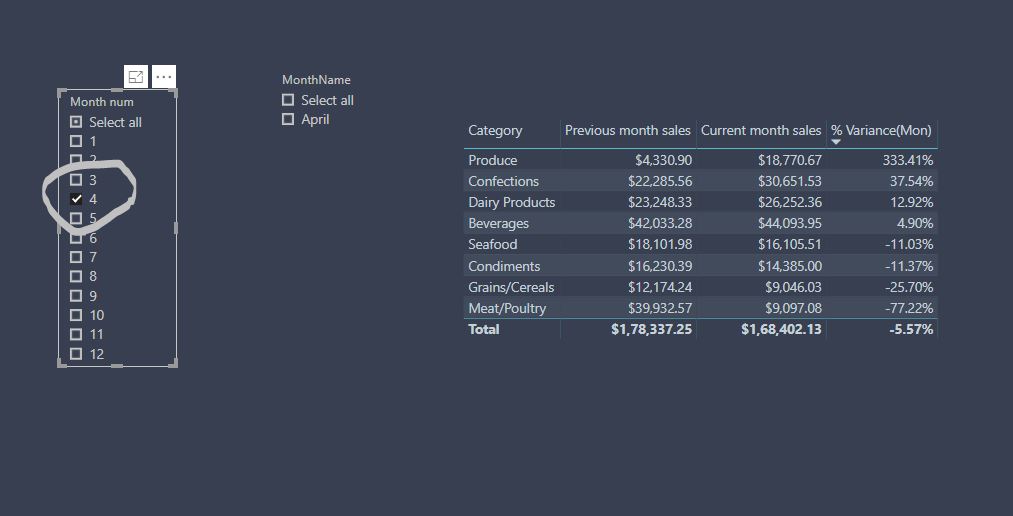Click the 37.54% variance value

click(x=912, y=181)
